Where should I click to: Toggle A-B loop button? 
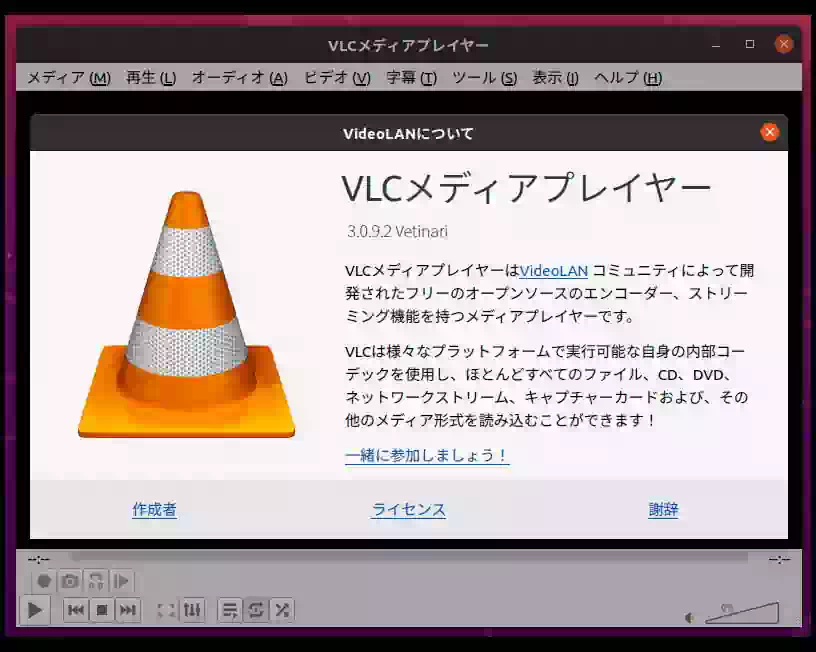coord(96,581)
